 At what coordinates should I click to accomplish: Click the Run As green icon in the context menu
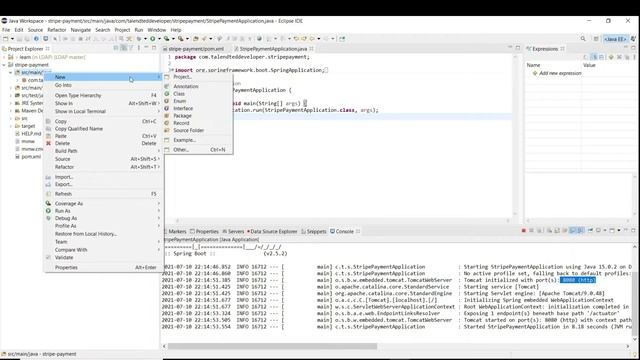tap(49, 211)
